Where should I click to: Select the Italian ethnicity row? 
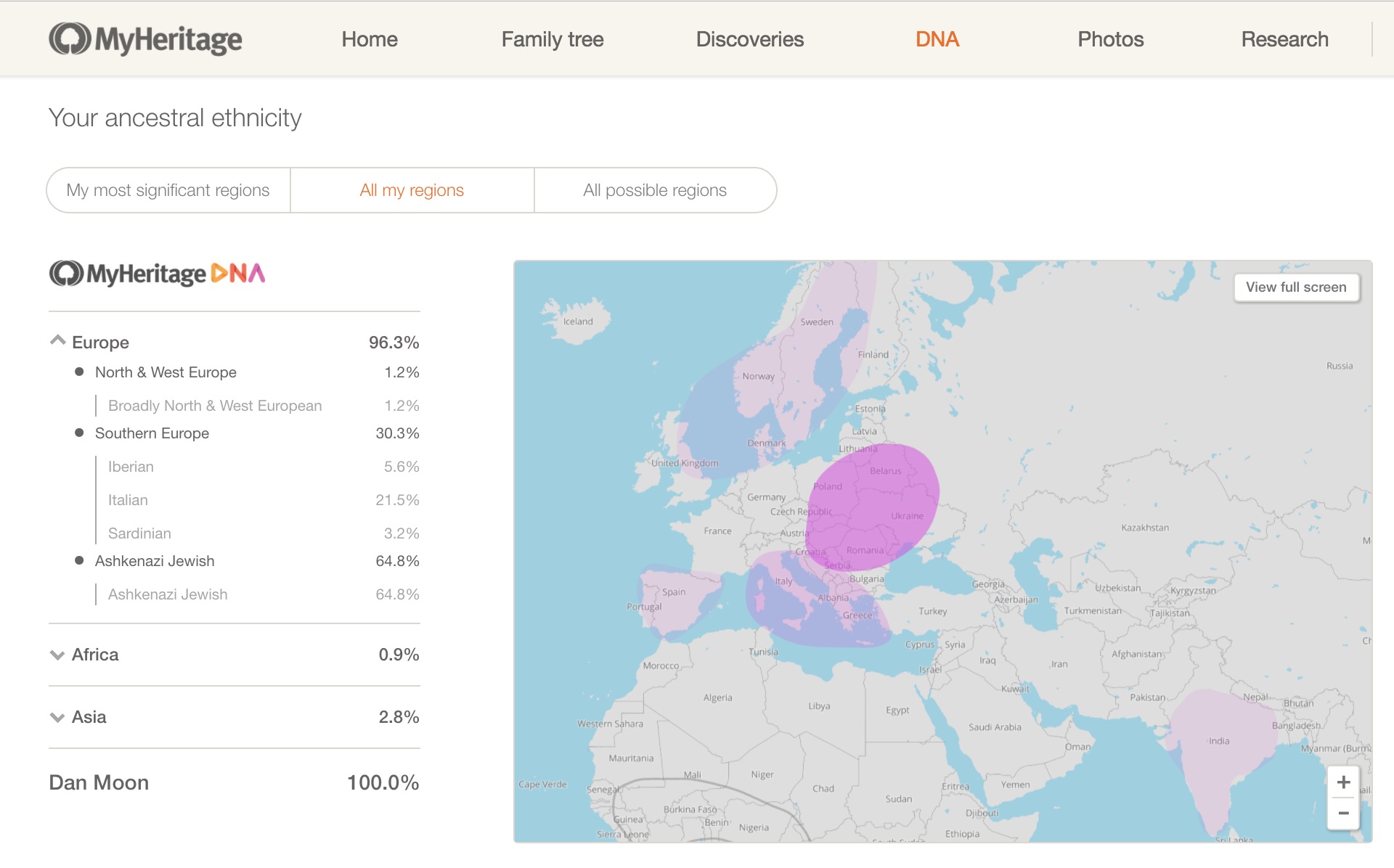[128, 500]
